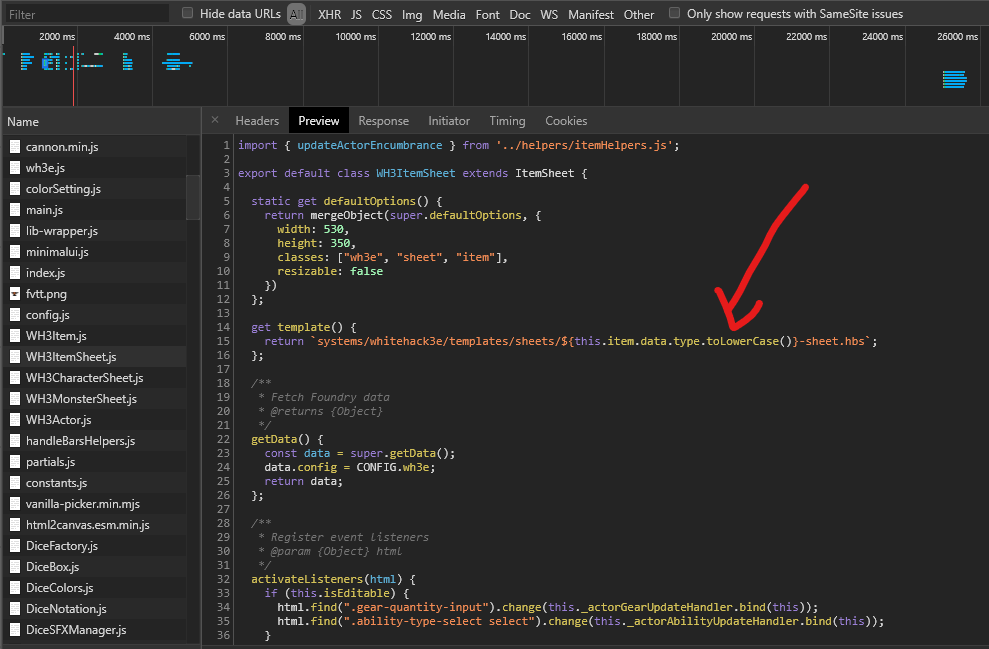The height and width of the screenshot is (649, 989).
Task: Click the file icon beside main.js
Action: click(x=15, y=210)
